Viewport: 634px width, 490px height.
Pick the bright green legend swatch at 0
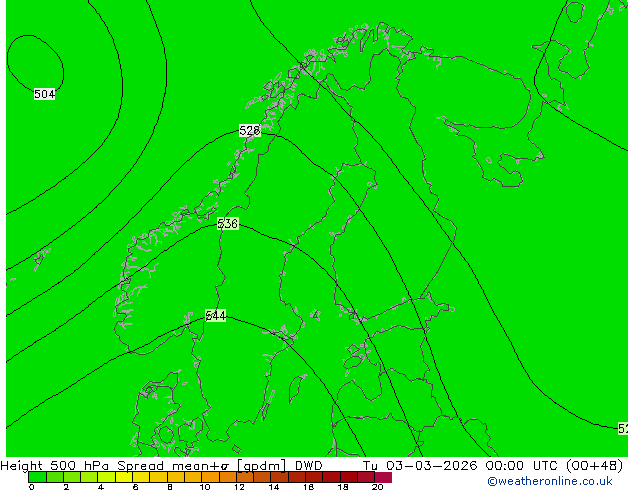point(37,477)
